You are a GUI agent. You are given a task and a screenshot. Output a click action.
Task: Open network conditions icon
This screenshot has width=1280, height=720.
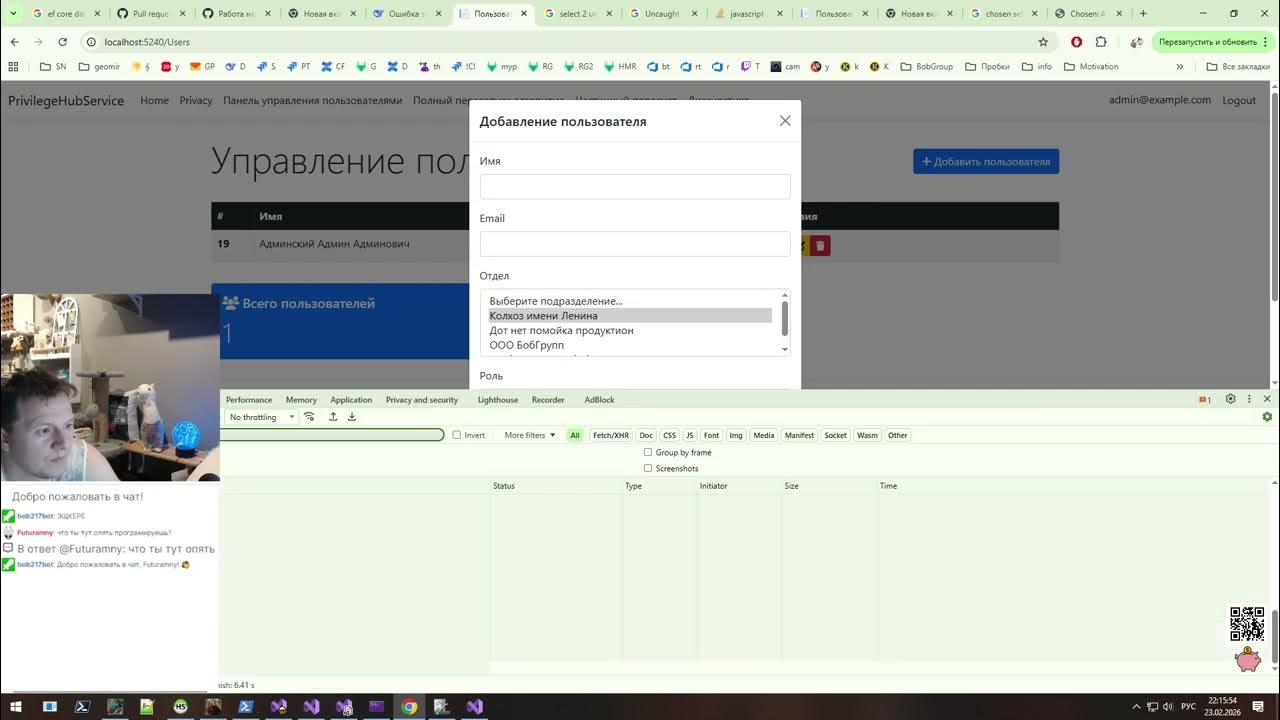coord(310,417)
